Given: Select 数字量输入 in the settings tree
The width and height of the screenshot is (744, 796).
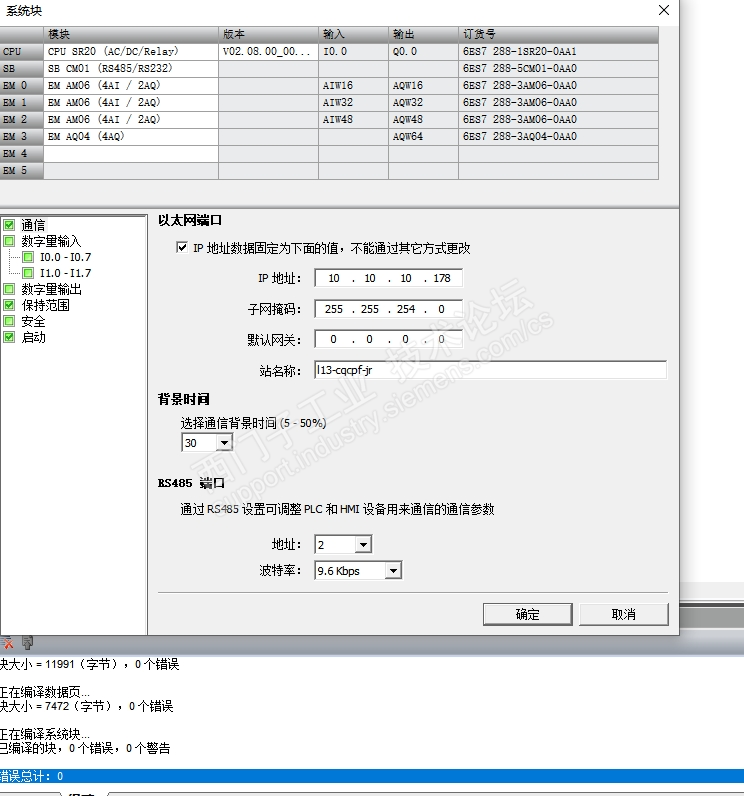Looking at the screenshot, I should (51, 241).
